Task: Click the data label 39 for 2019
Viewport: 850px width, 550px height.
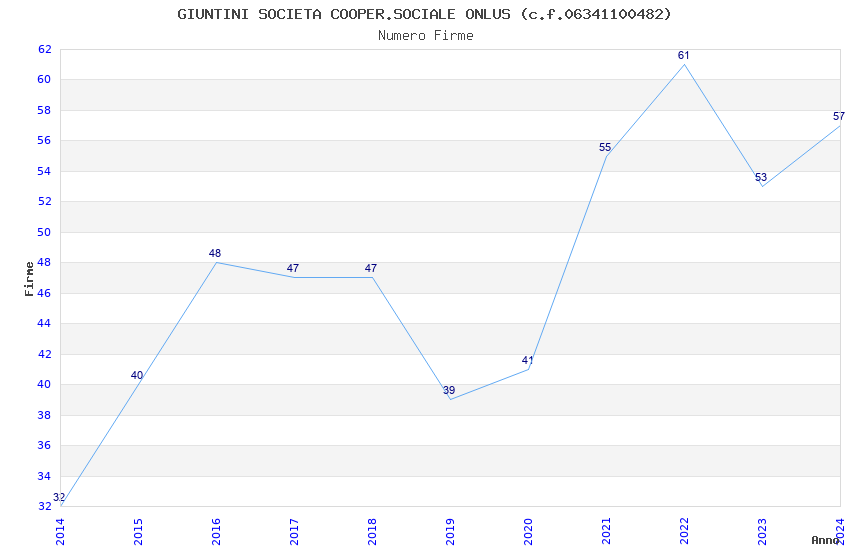Action: pos(449,390)
